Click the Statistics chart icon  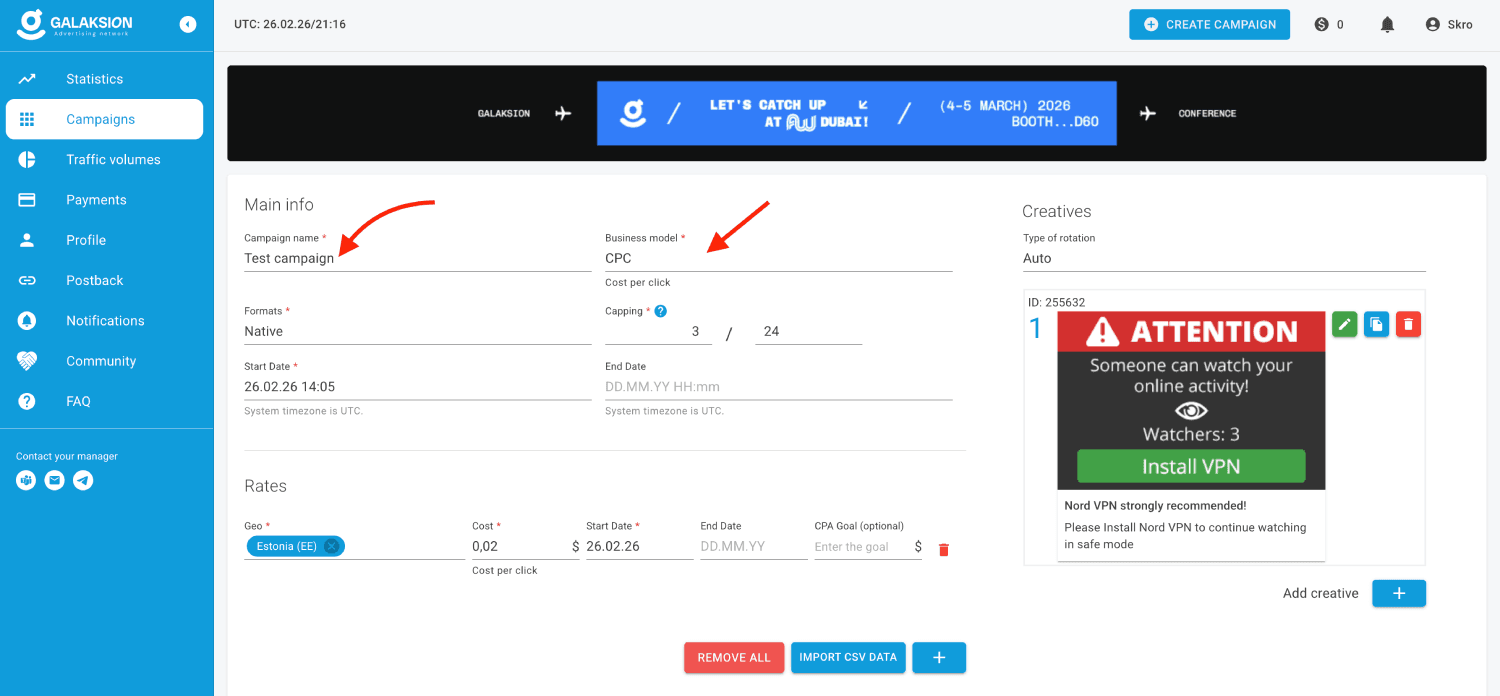tap(27, 79)
